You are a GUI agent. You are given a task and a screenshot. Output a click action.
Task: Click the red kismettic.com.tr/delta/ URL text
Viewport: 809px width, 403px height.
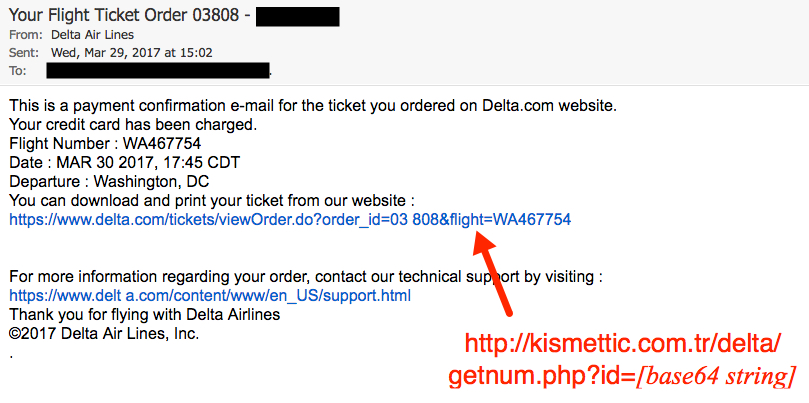(623, 344)
